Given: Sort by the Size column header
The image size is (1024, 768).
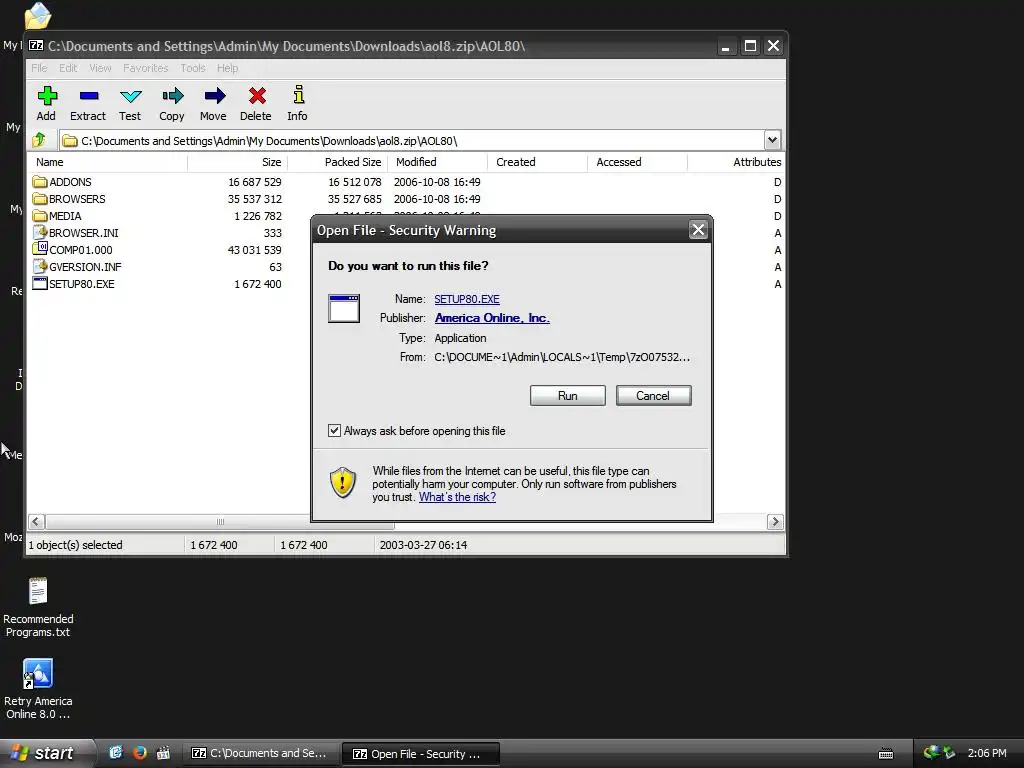Looking at the screenshot, I should [x=238, y=162].
